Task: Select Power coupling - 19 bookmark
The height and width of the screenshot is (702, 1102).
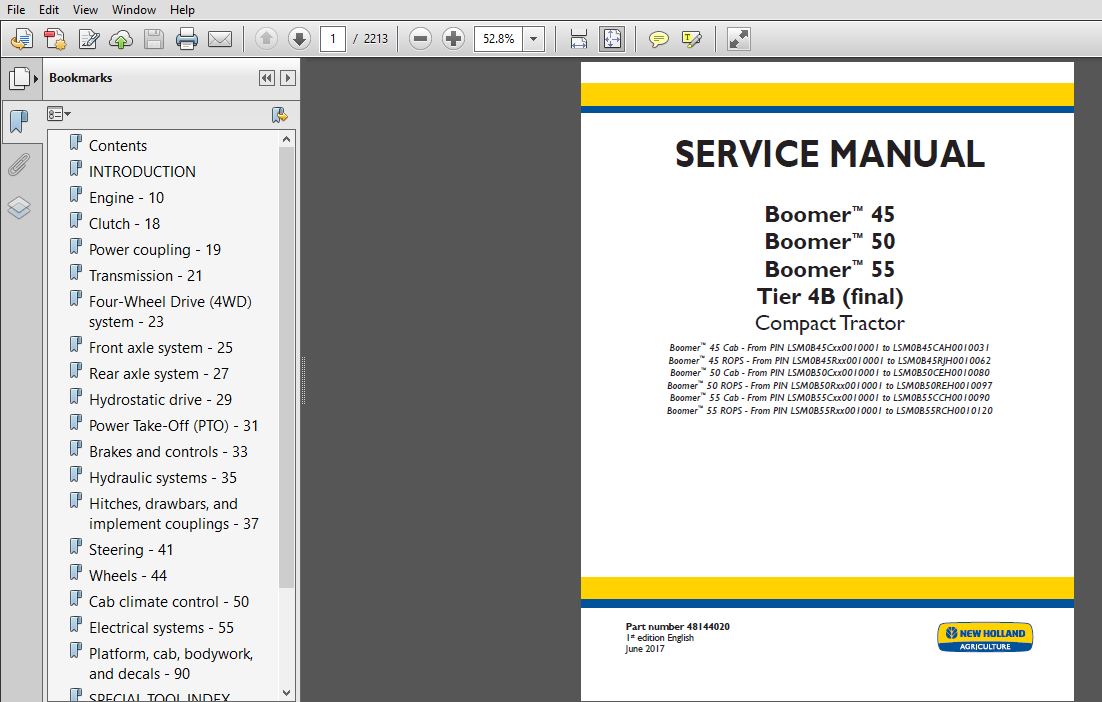Action: [155, 249]
